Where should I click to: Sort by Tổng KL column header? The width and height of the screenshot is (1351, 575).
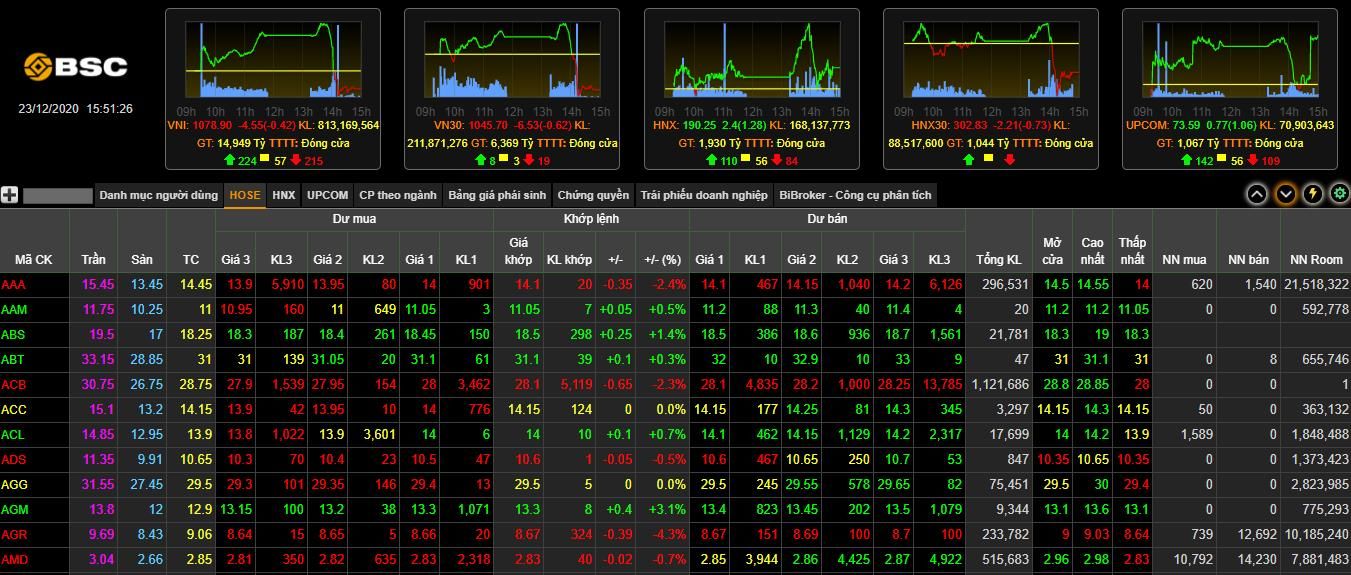click(x=998, y=259)
